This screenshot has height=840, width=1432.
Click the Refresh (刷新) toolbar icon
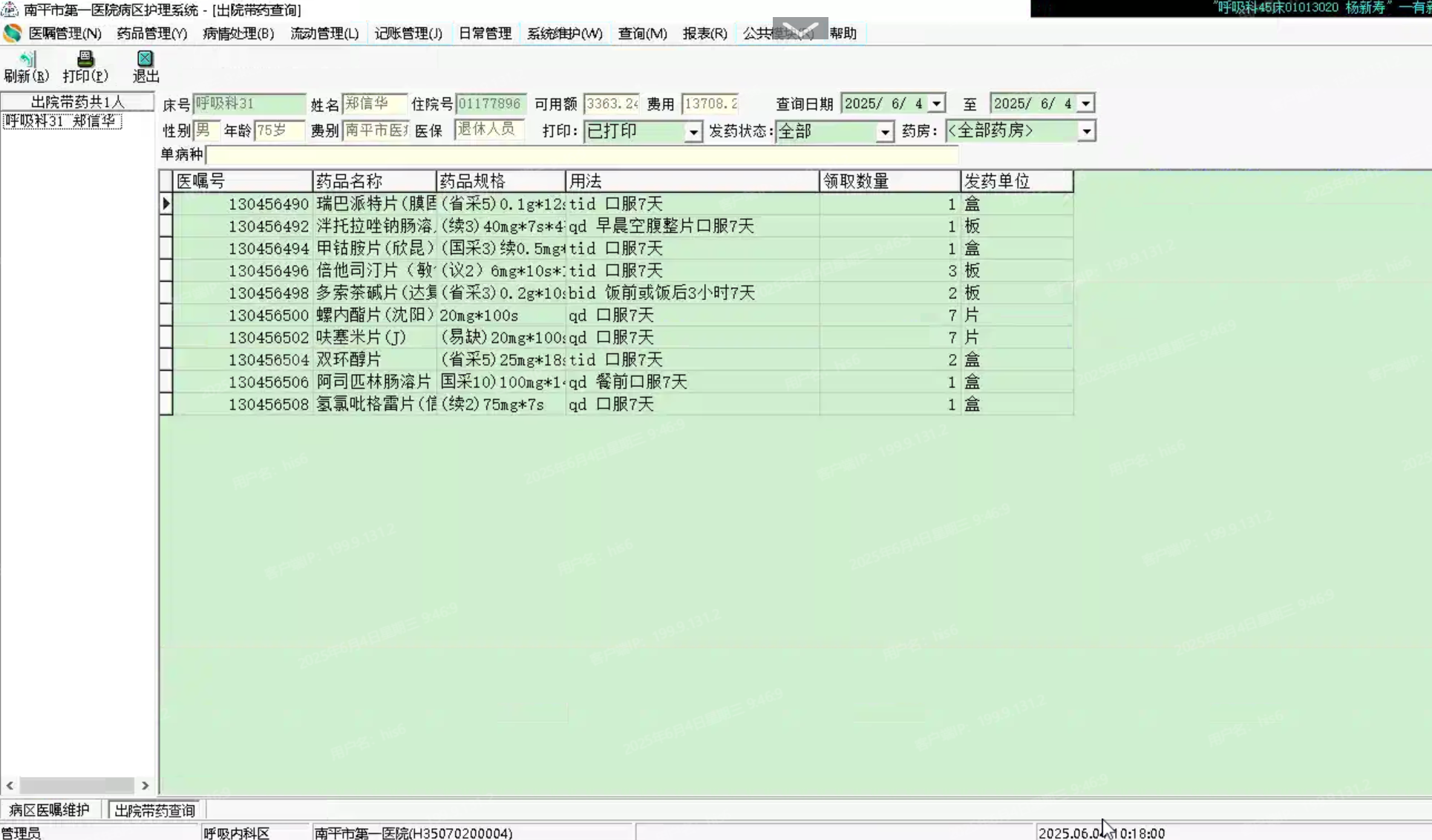[x=27, y=59]
